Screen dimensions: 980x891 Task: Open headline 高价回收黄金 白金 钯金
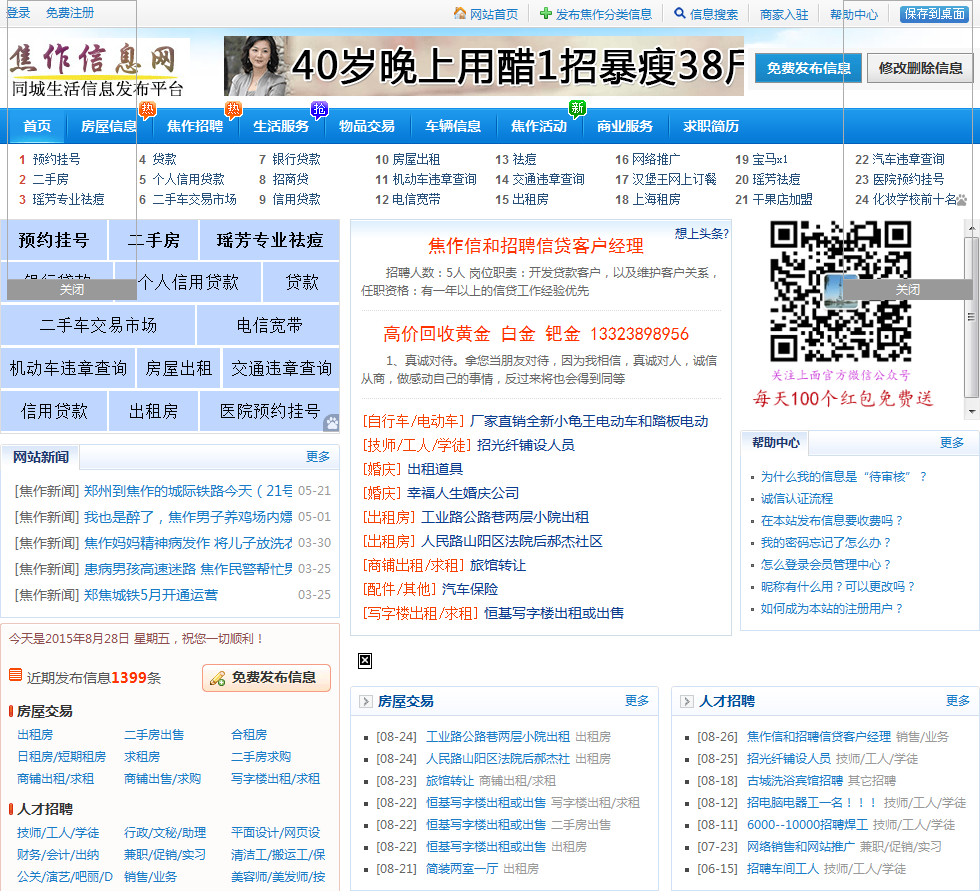[536, 334]
